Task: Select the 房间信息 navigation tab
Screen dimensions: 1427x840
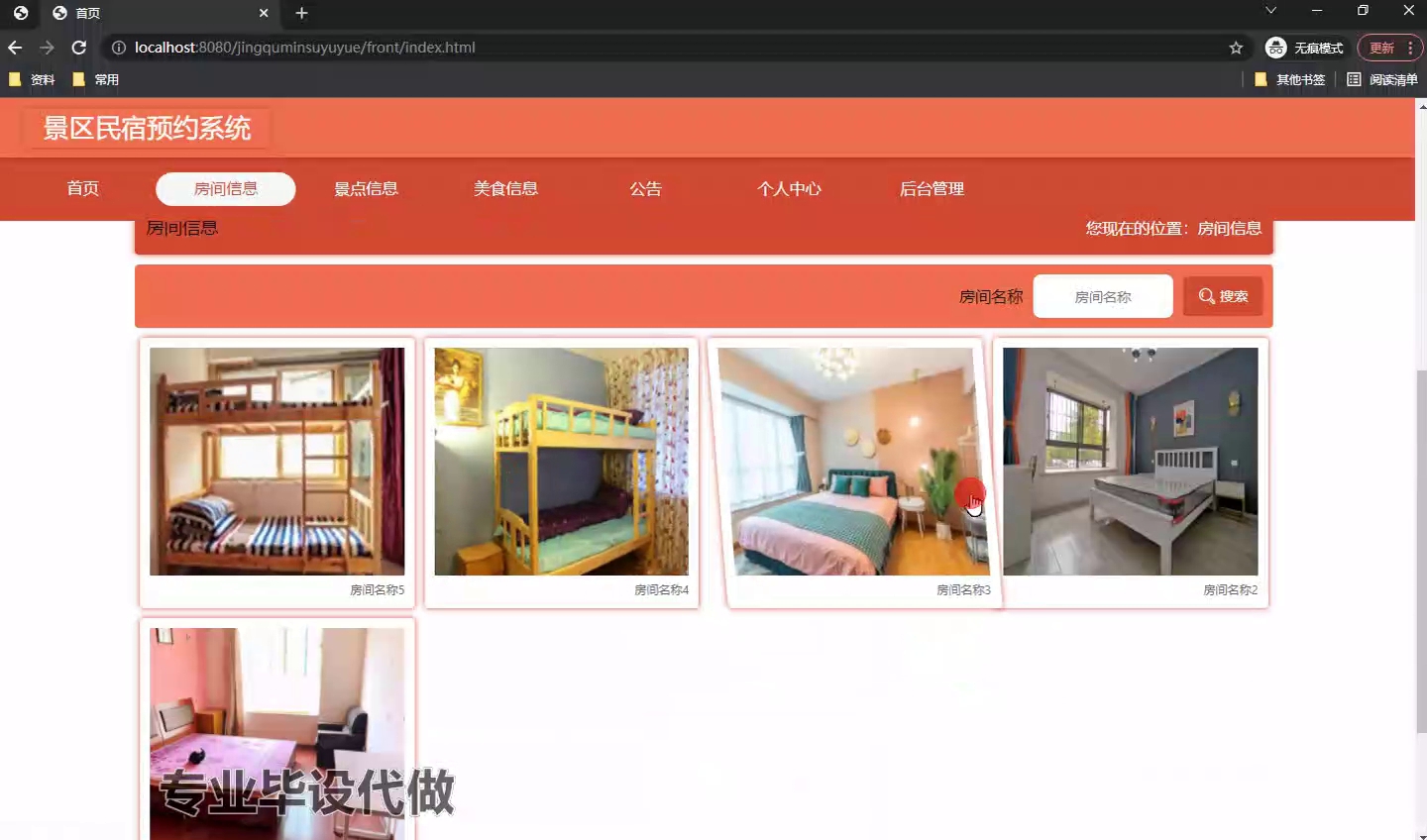Action: (x=226, y=188)
